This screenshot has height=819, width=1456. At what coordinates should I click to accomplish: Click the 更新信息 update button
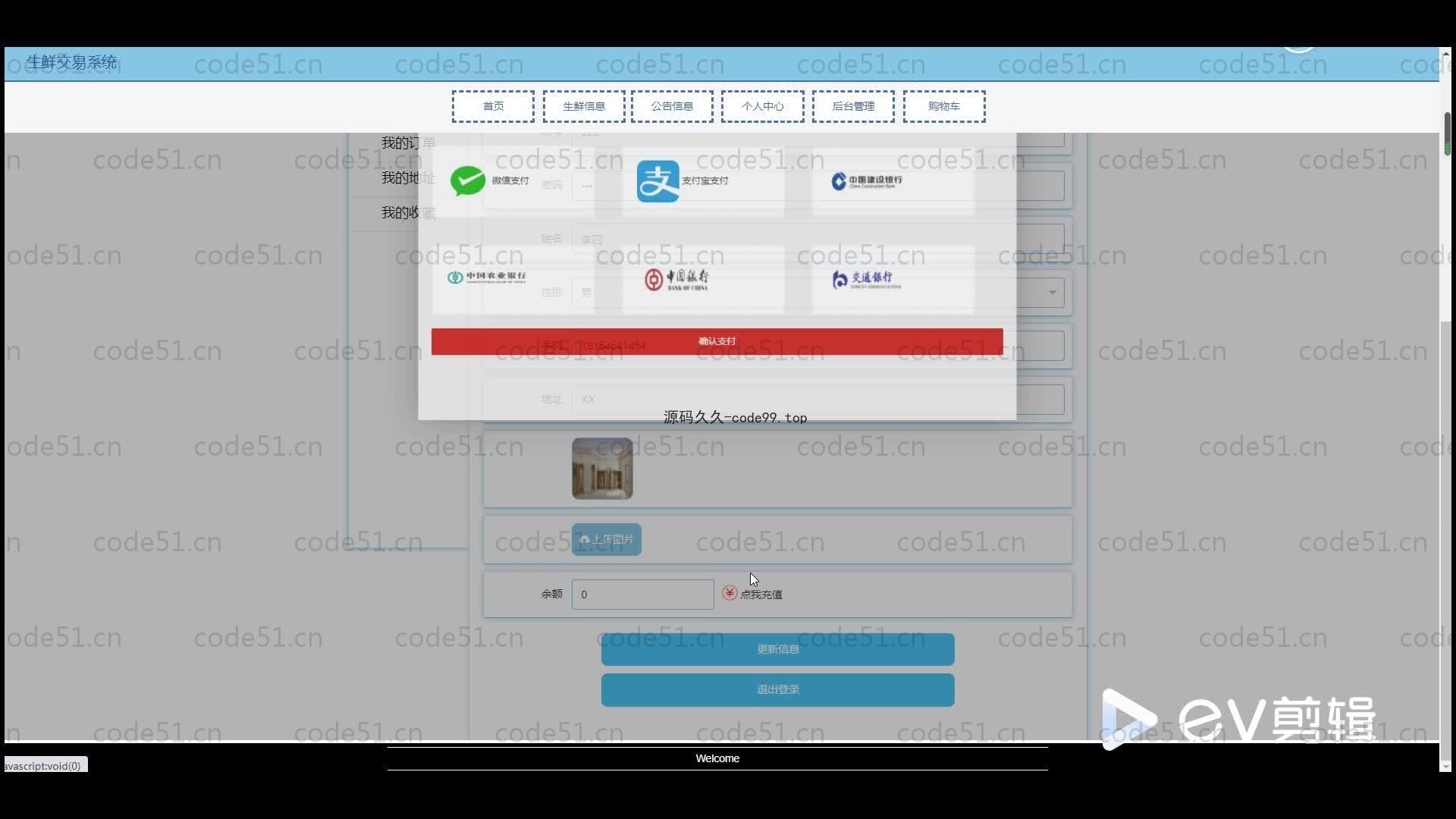click(x=778, y=649)
